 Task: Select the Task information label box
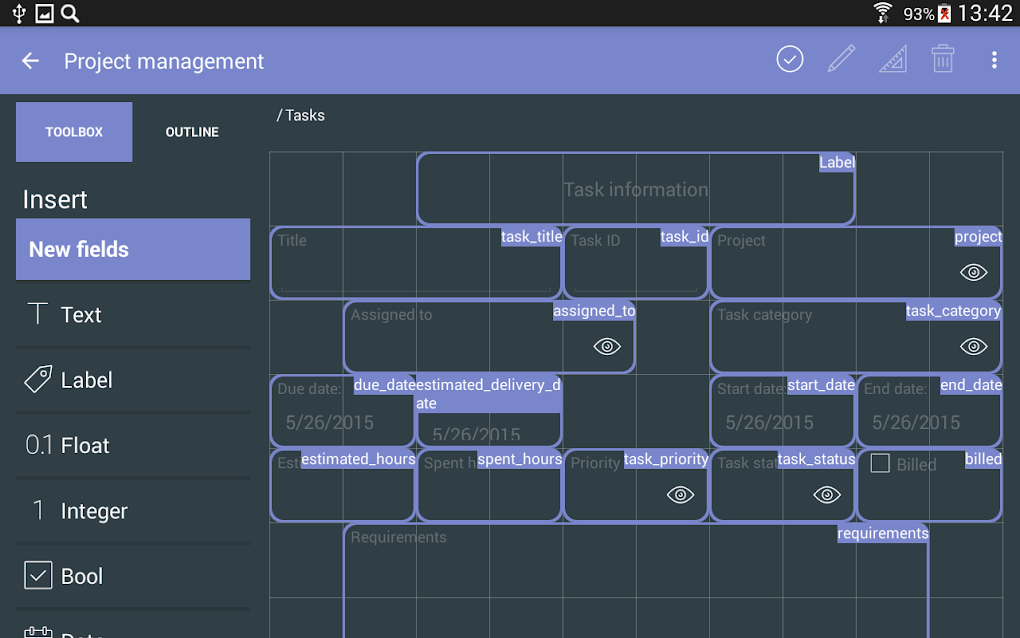(x=636, y=190)
